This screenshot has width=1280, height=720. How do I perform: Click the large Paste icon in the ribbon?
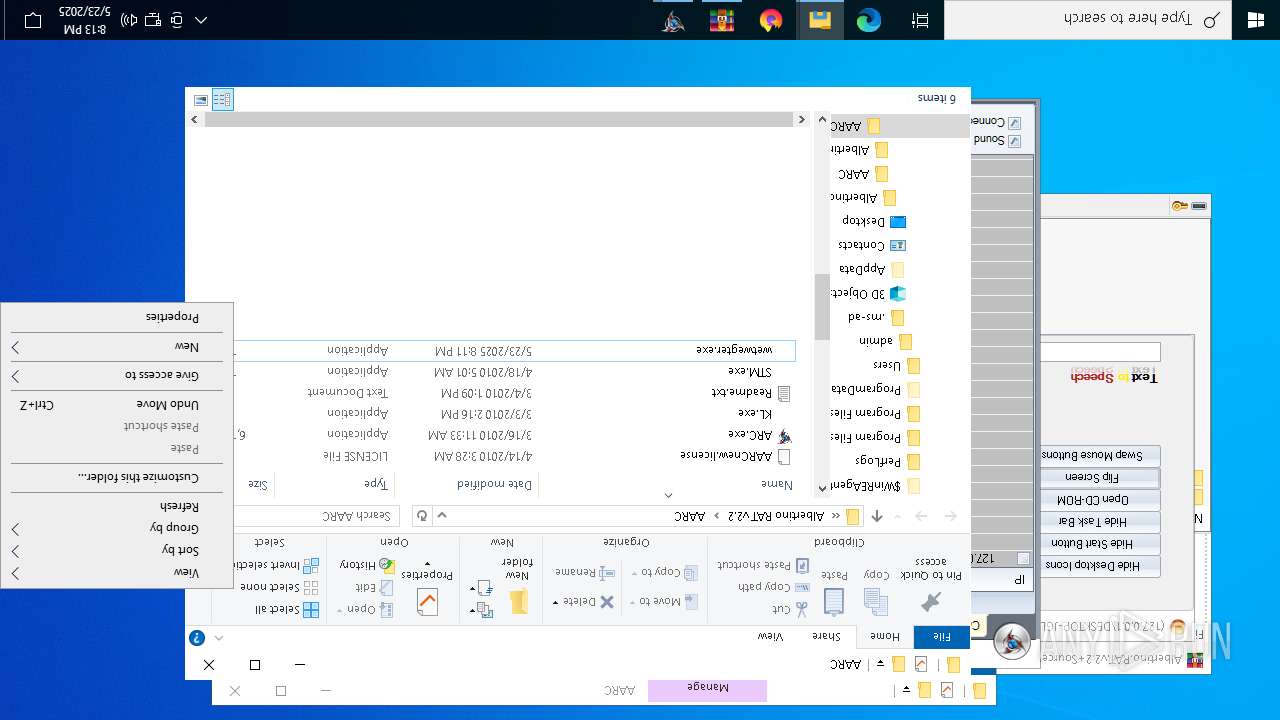tap(833, 601)
